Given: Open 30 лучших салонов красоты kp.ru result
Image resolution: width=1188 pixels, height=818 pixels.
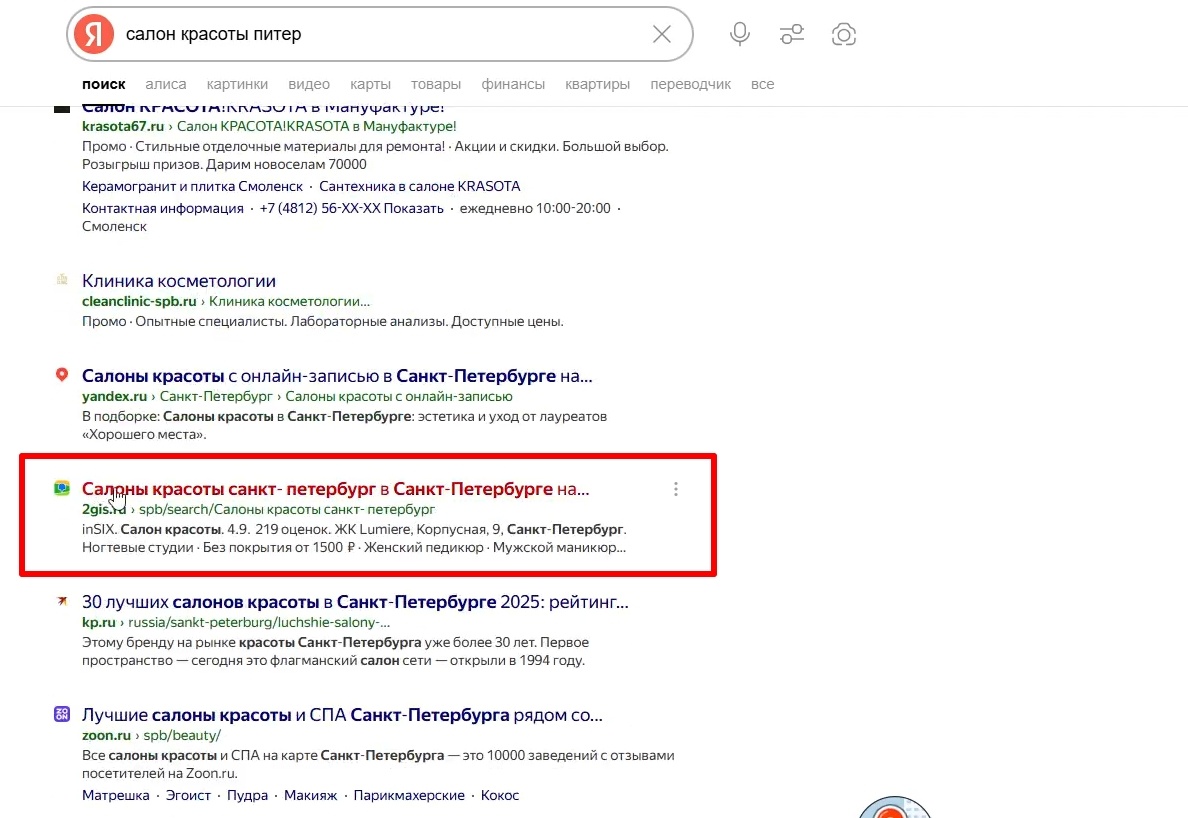Looking at the screenshot, I should point(355,602).
